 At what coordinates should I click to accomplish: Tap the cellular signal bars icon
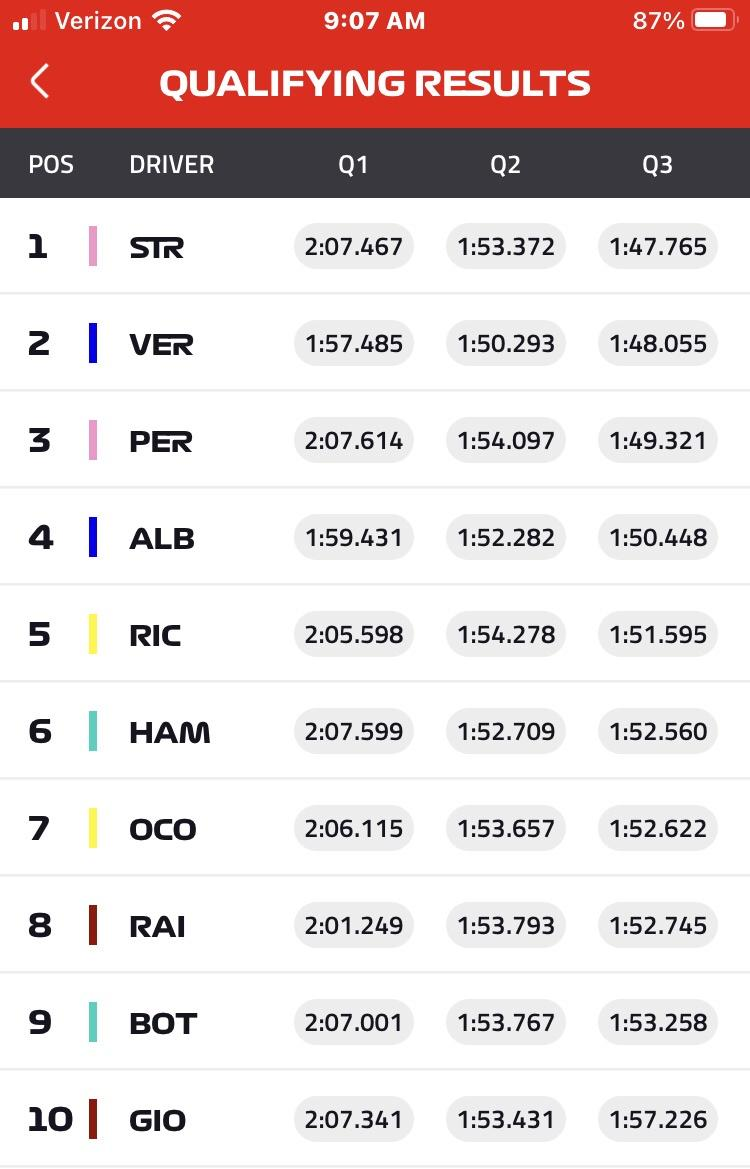click(29, 20)
